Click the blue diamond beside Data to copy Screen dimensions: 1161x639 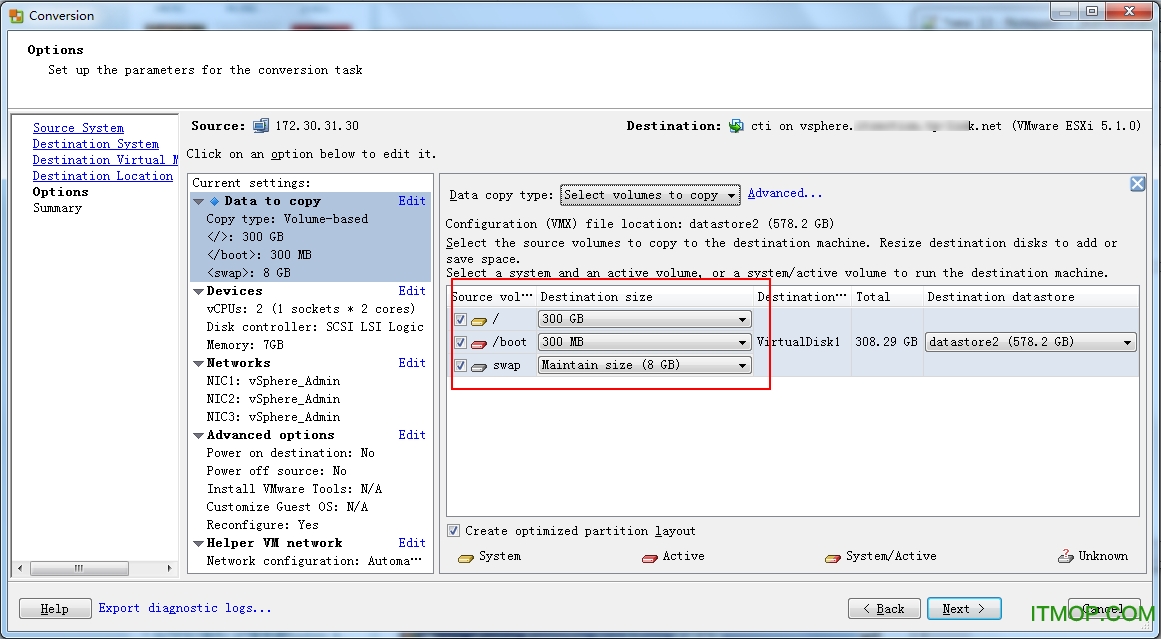tap(215, 201)
